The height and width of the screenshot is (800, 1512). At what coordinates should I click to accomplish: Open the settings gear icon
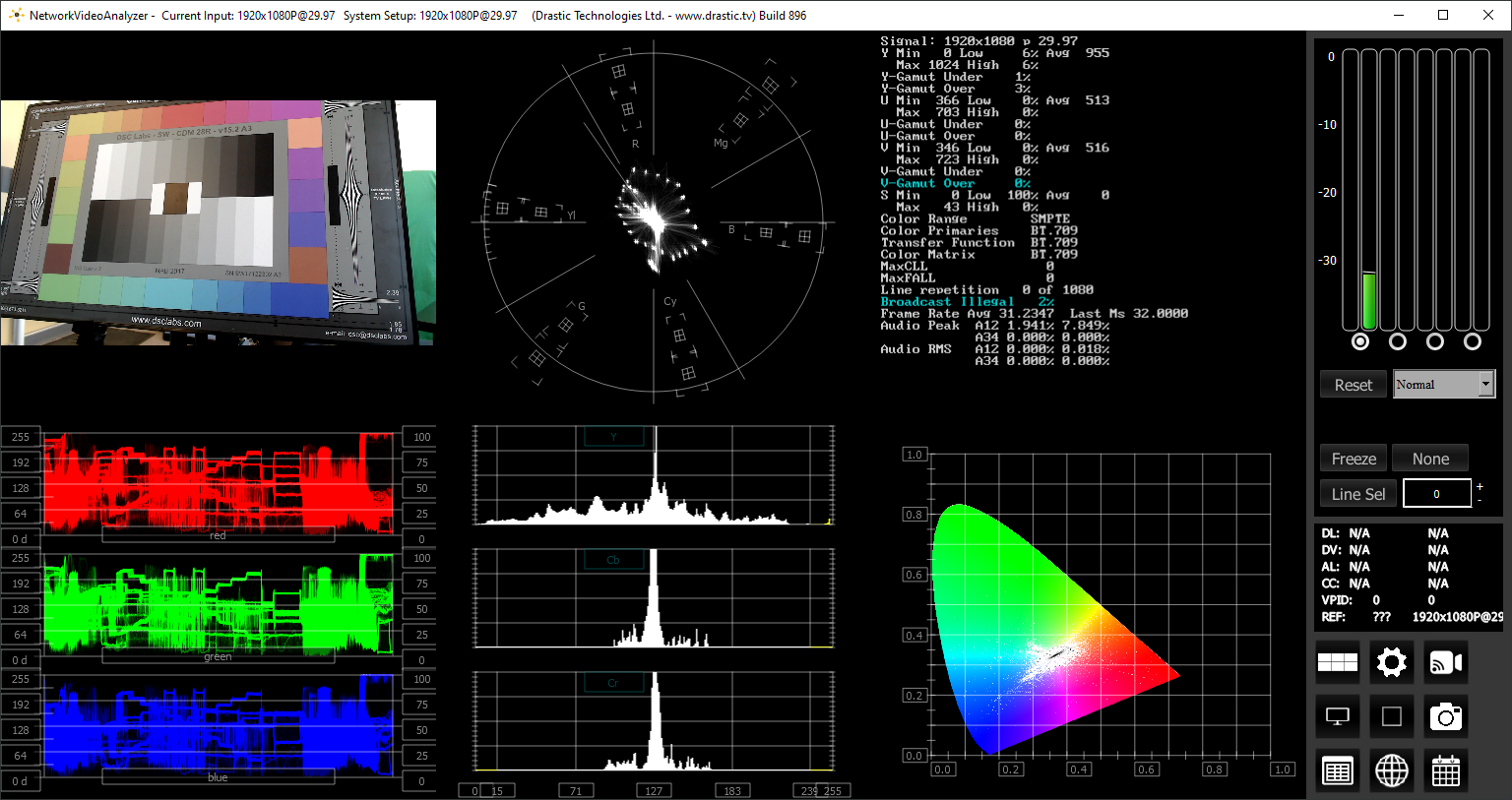click(x=1392, y=662)
